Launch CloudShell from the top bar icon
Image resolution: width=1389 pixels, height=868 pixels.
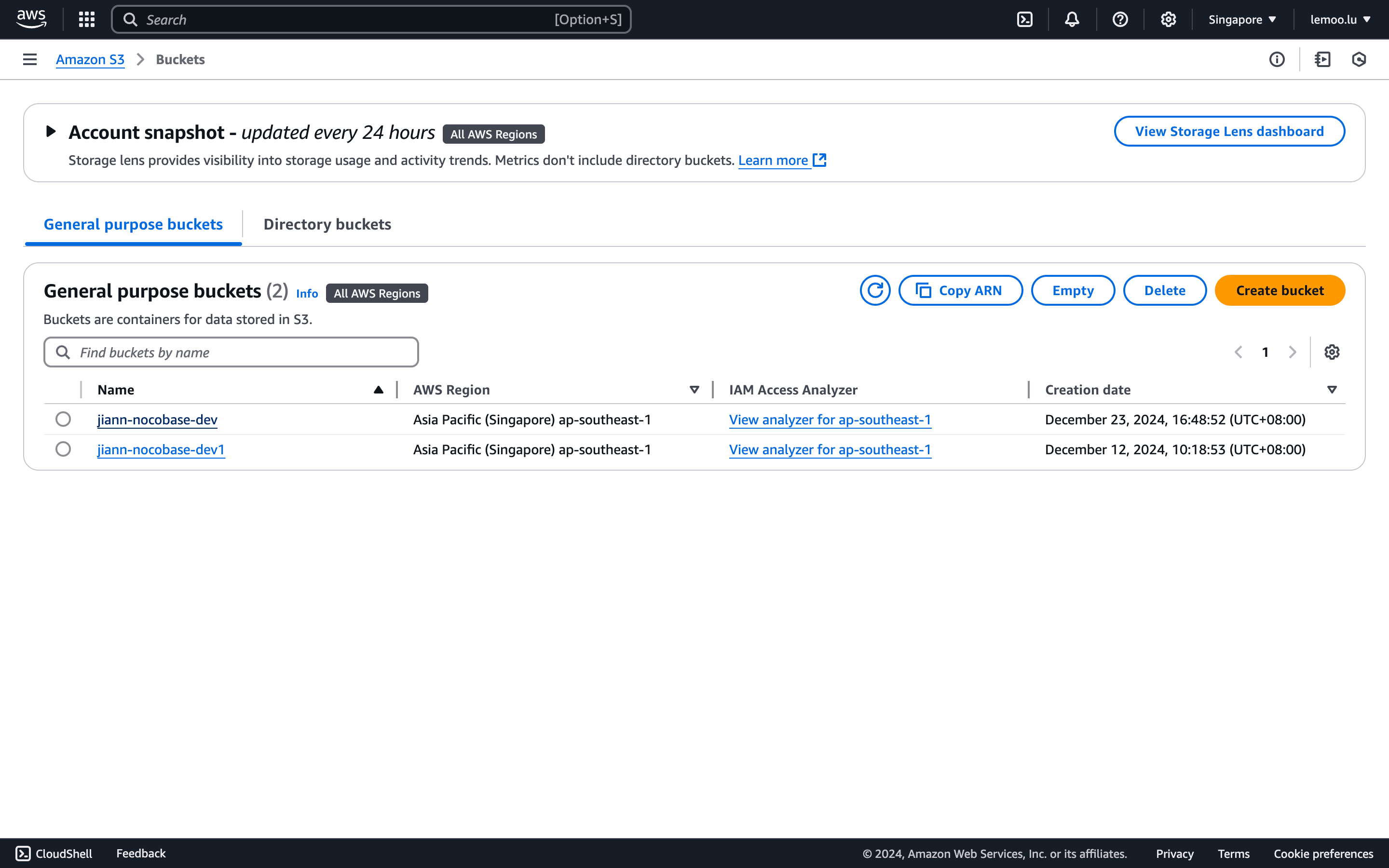click(1024, 19)
